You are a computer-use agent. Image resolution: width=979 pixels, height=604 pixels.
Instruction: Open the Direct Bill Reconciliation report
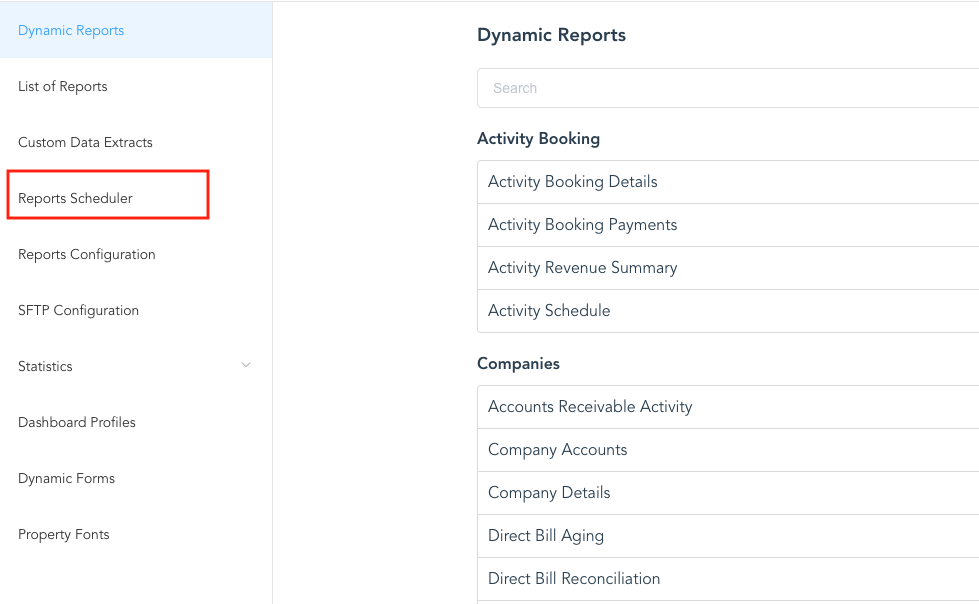[574, 578]
